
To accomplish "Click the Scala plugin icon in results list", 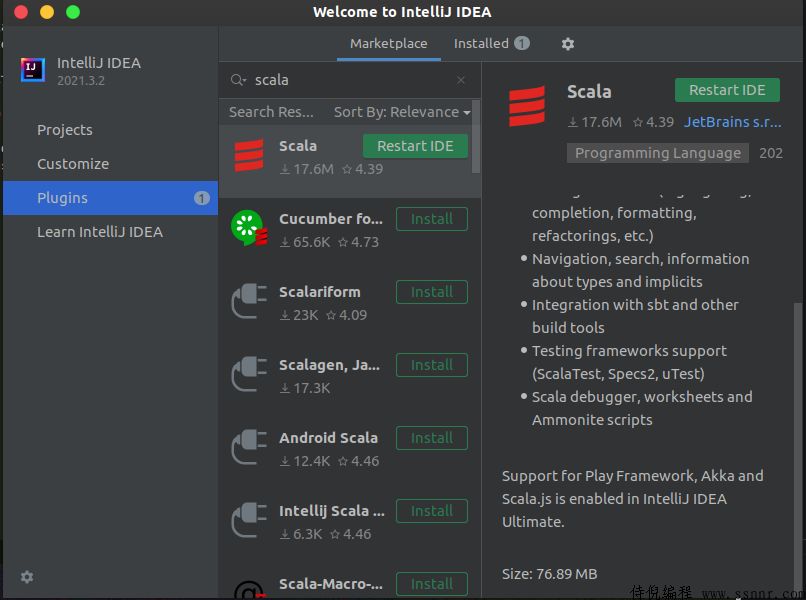I will tap(249, 155).
